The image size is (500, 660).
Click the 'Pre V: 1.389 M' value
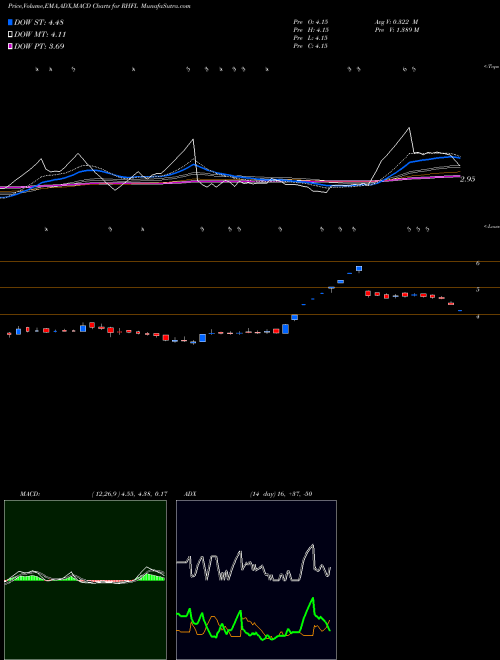point(397,30)
